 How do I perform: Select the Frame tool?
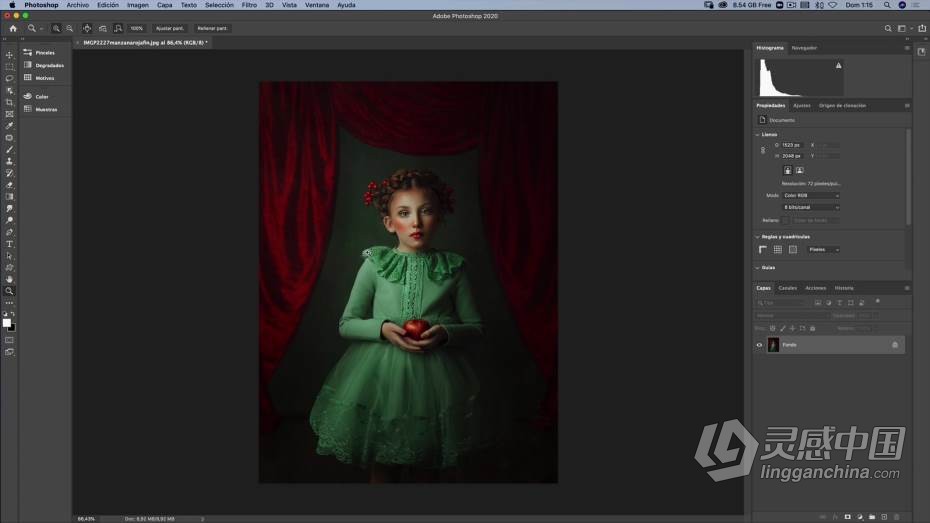point(9,114)
